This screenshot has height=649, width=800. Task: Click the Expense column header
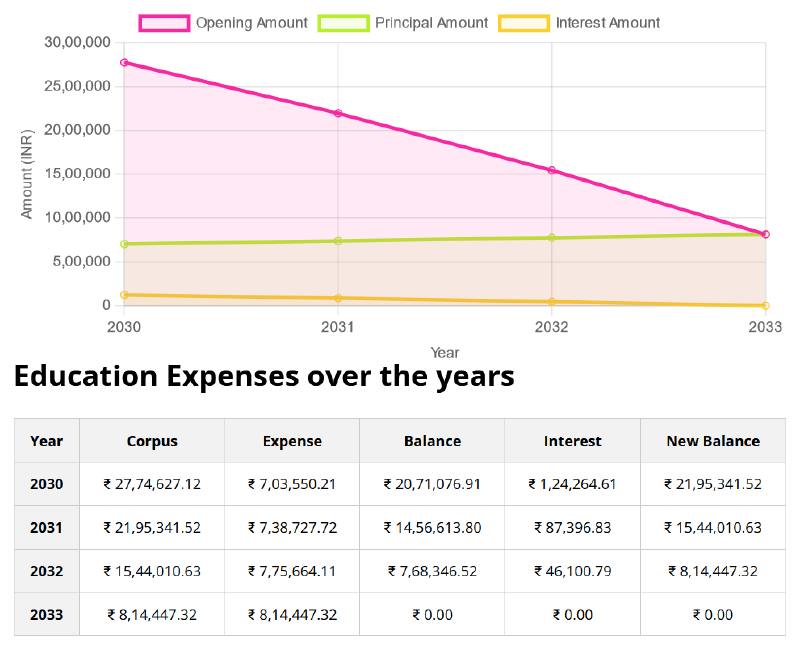(292, 441)
